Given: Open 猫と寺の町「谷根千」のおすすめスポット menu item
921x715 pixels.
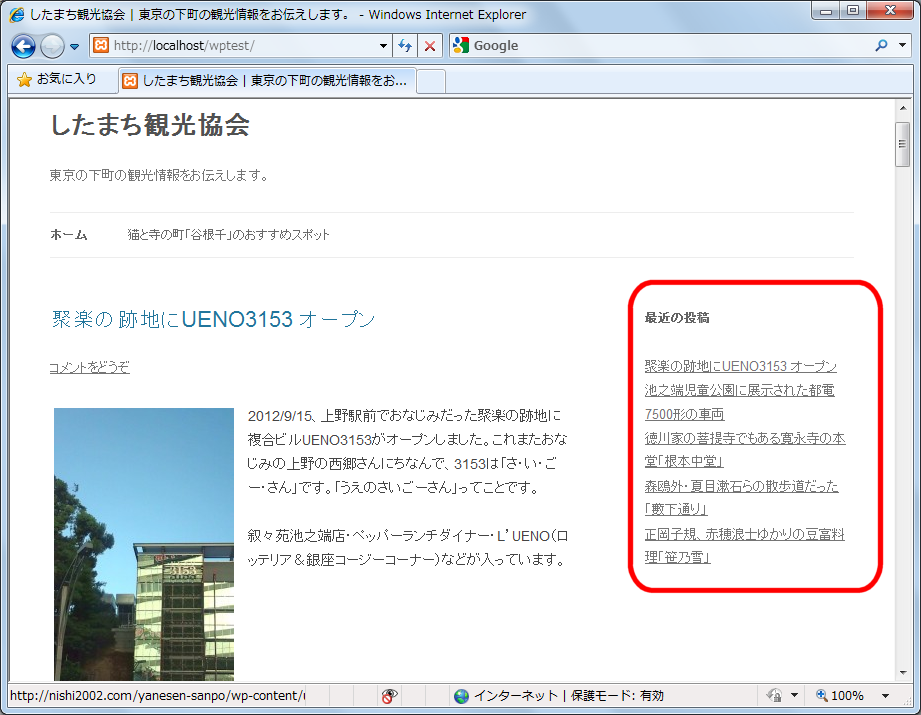Looking at the screenshot, I should click(228, 235).
